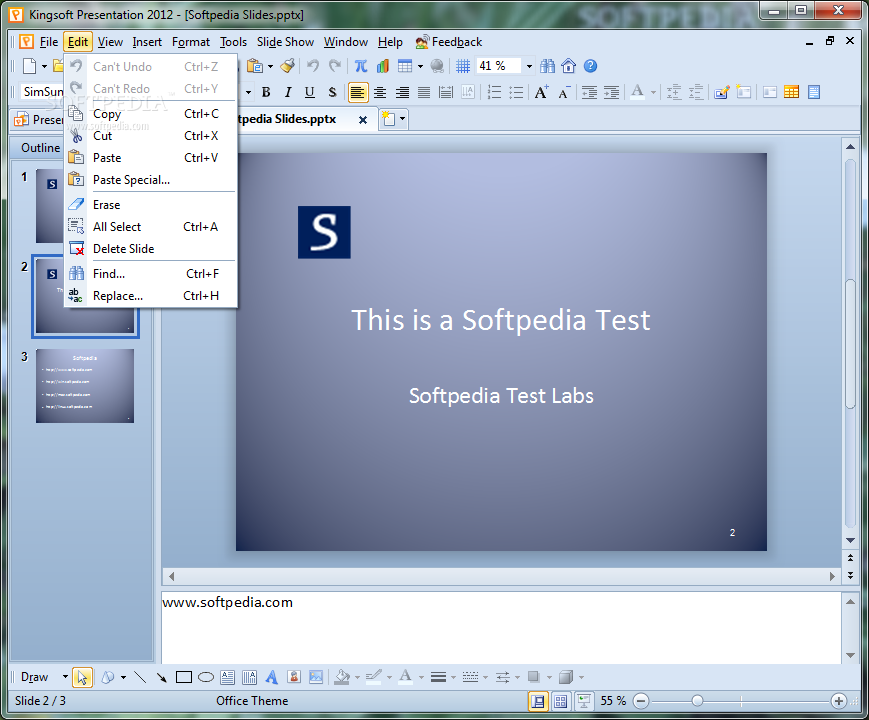The width and height of the screenshot is (869, 720).
Task: Insert table icon in toolbar
Action: point(405,66)
